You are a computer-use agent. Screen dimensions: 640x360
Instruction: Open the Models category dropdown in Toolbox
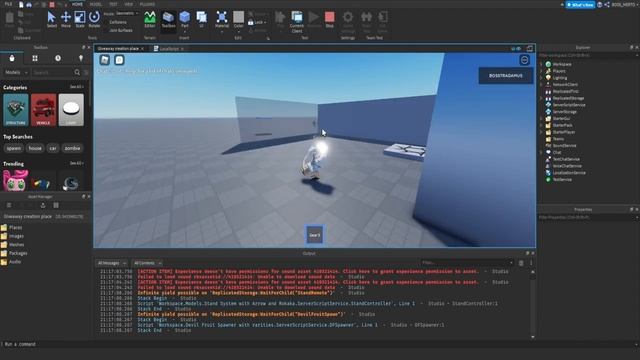click(16, 72)
